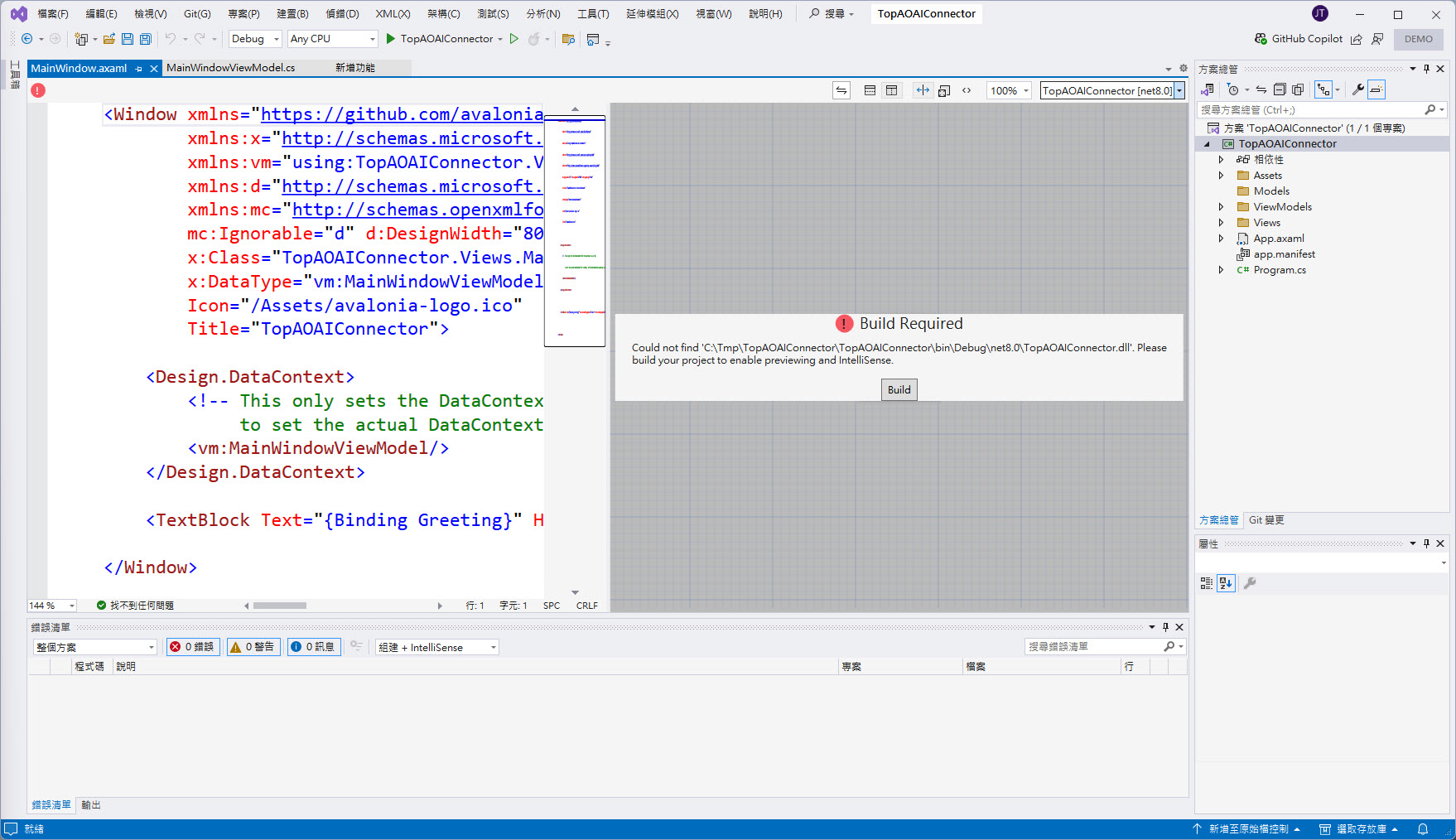The width and height of the screenshot is (1456, 840).
Task: Save current file with single floppy icon
Action: pos(127,39)
